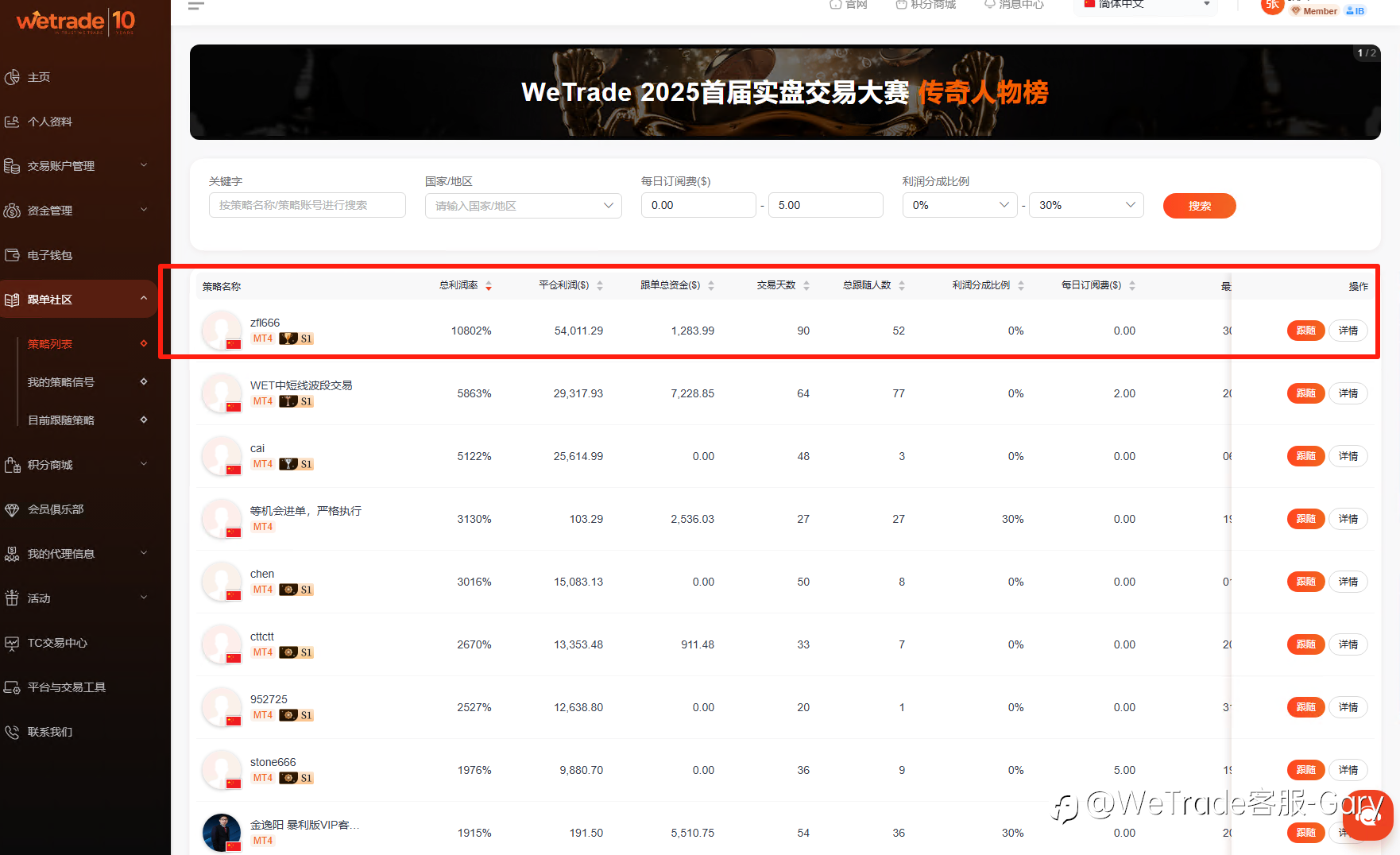Click 跟随 button for zfl666
This screenshot has width=1400, height=855.
(x=1305, y=331)
